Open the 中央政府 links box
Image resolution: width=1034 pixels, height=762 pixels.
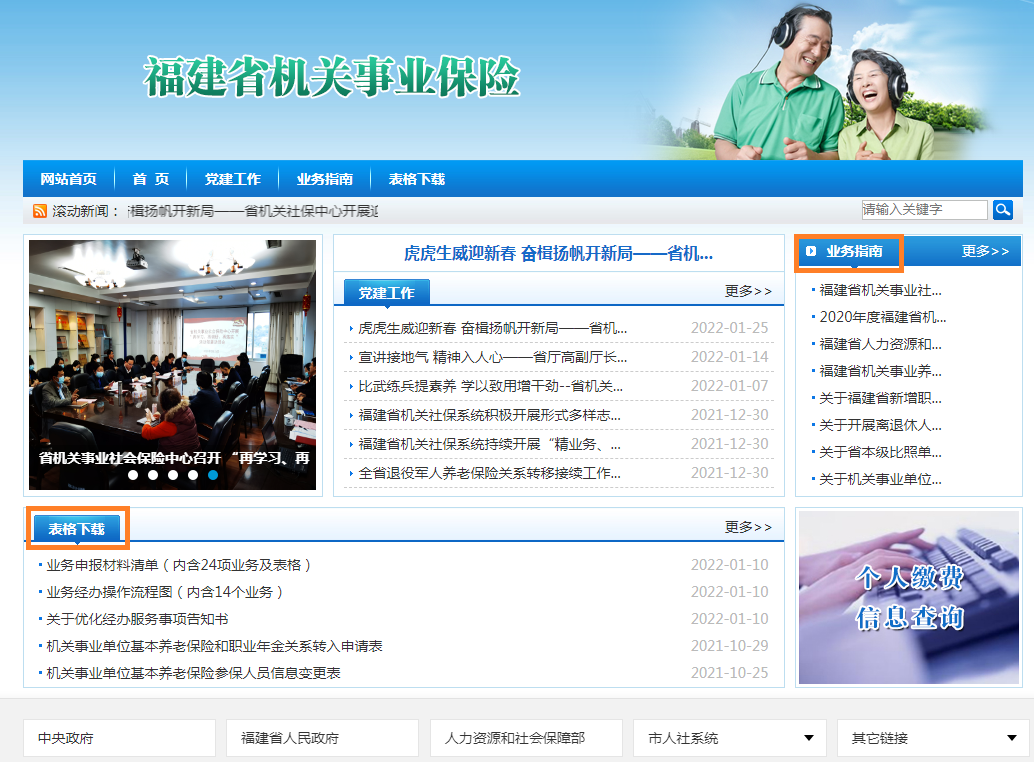119,738
